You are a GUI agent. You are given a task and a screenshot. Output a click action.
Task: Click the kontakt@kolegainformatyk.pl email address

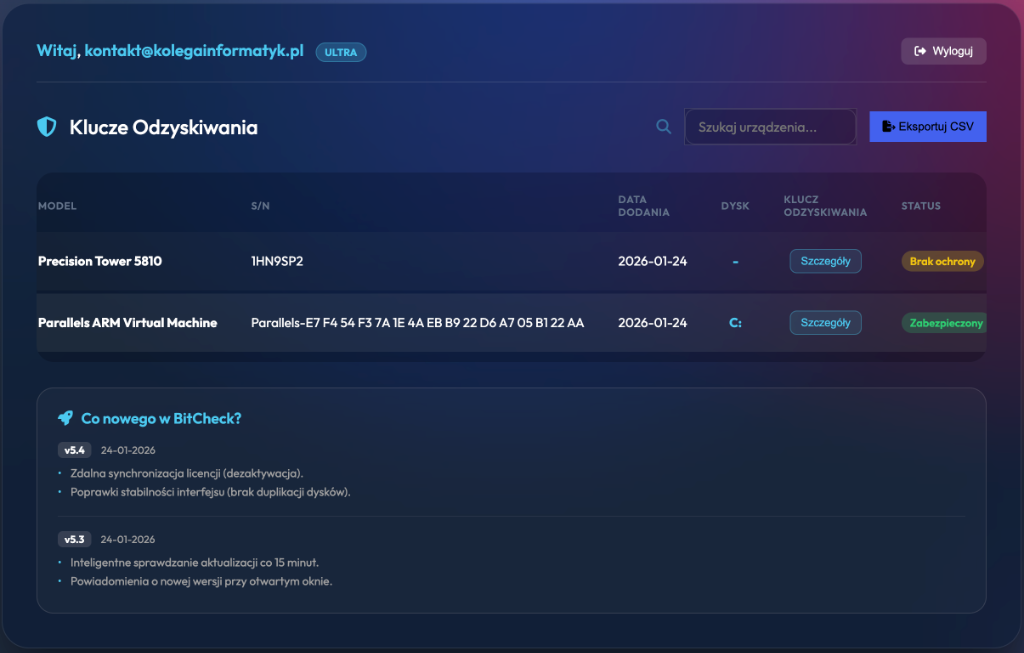tap(194, 51)
